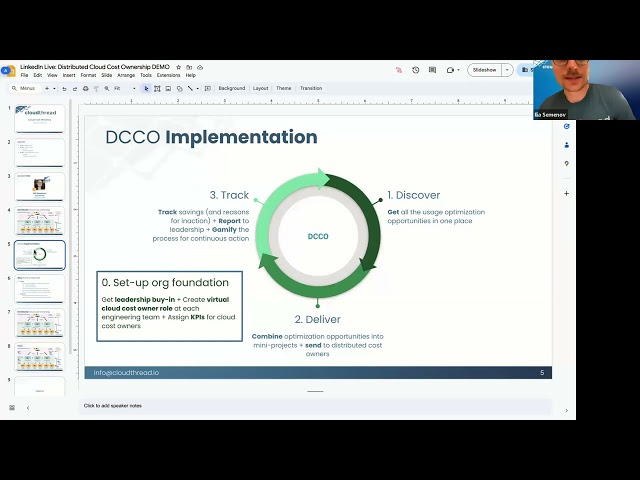Expand the Line tool dropdown arrow

point(198,88)
